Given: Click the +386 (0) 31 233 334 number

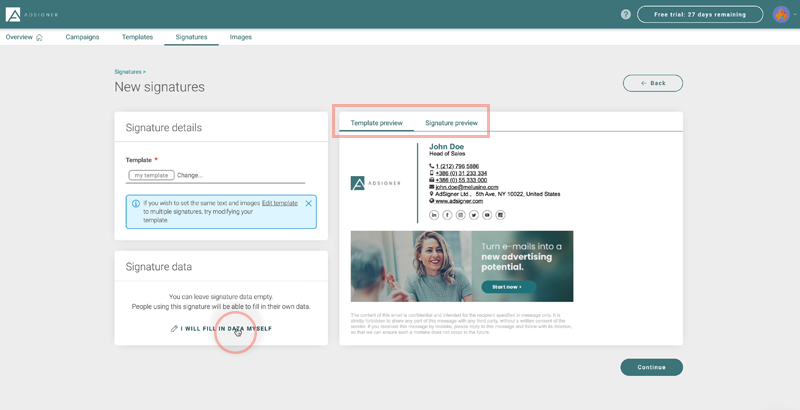Looking at the screenshot, I should point(461,173).
